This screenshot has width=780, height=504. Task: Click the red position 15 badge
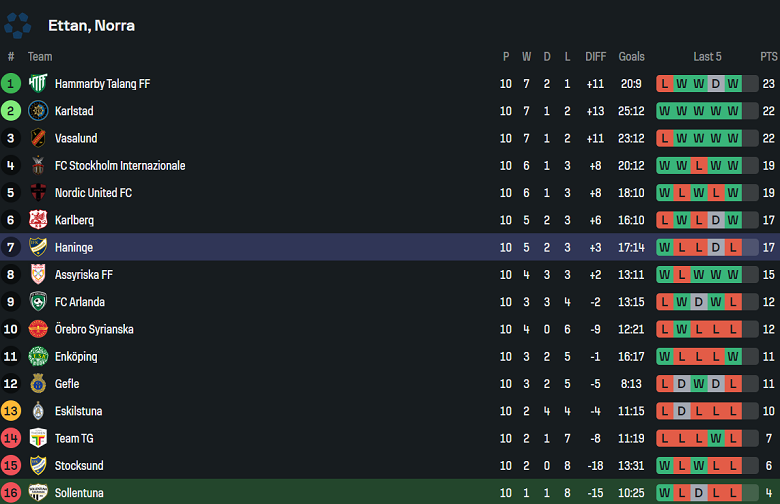tap(11, 465)
